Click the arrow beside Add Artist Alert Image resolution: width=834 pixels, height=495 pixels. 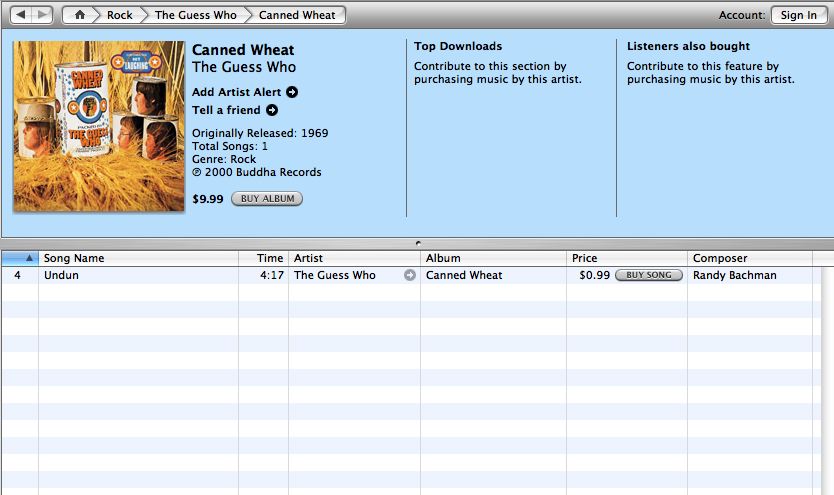[292, 92]
